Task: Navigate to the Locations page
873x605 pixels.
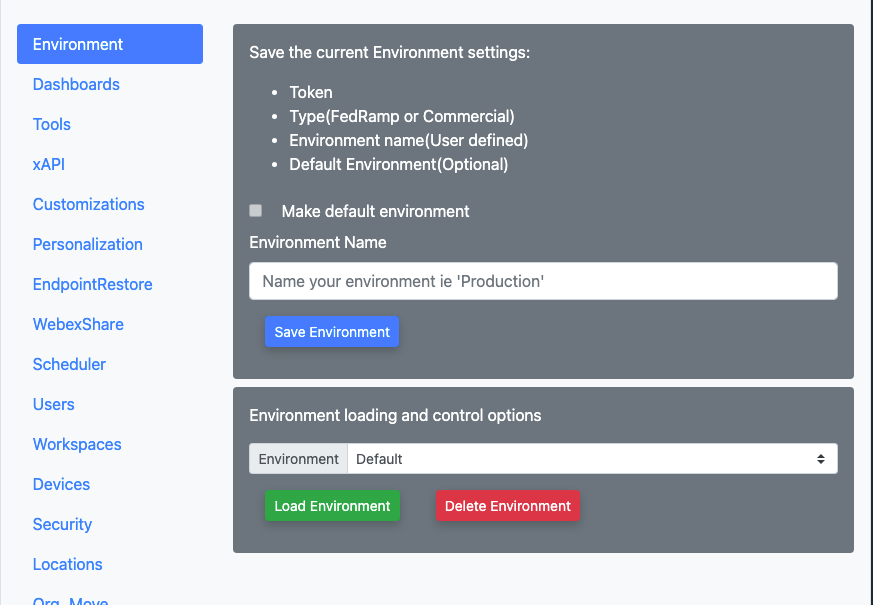Action: [x=67, y=564]
